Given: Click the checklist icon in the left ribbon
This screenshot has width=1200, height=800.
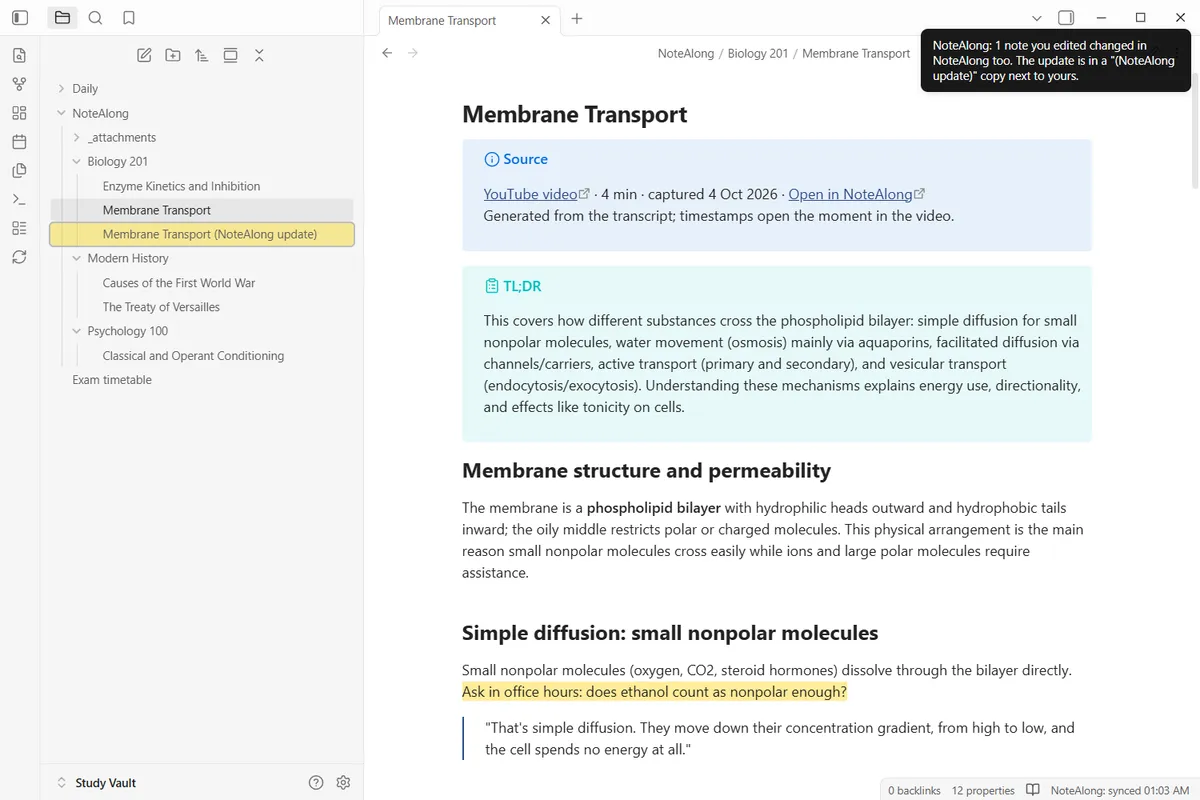Looking at the screenshot, I should [x=19, y=228].
